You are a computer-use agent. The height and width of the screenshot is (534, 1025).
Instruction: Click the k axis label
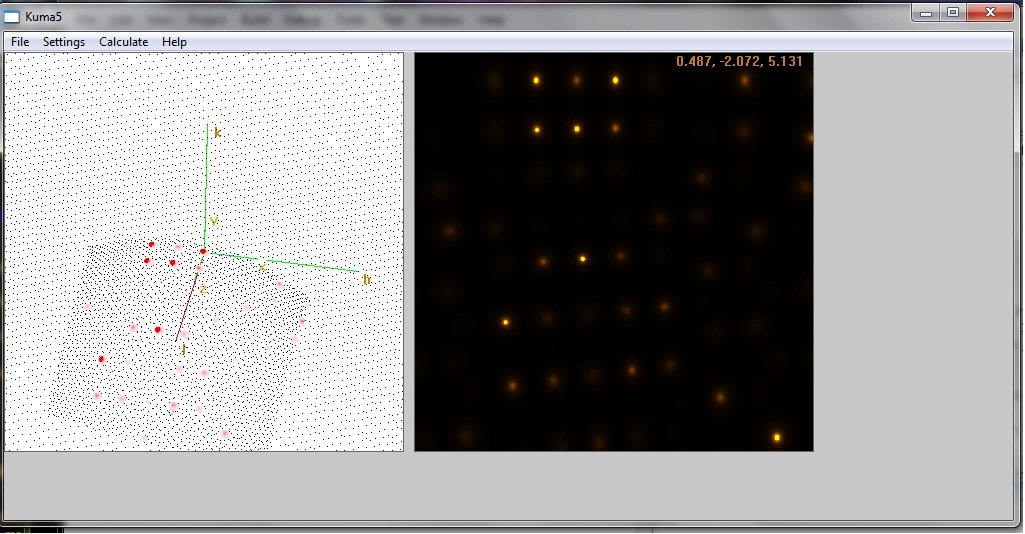[218, 133]
